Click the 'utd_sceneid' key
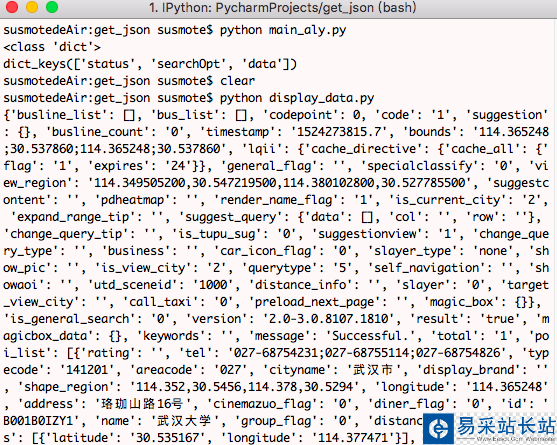Screen dimensions: 557x445 [136, 285]
